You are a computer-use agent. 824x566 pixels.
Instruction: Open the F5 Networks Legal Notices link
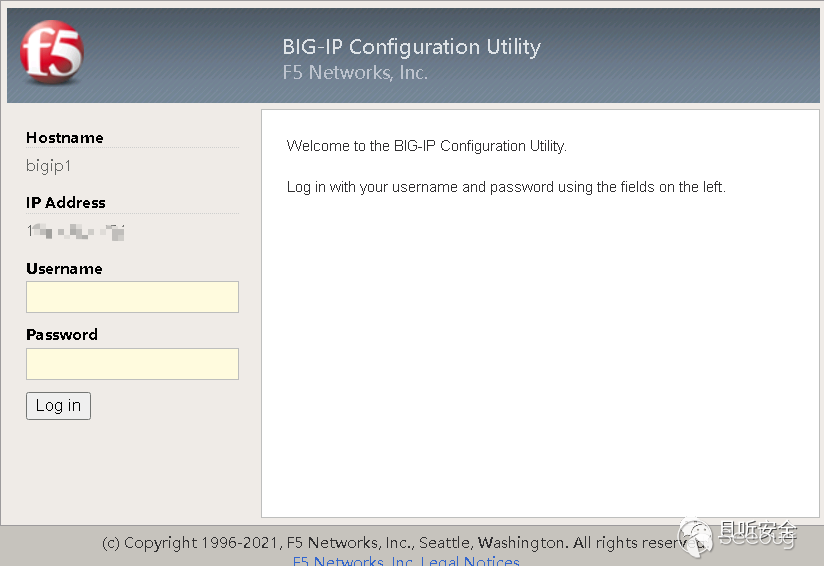click(x=406, y=561)
